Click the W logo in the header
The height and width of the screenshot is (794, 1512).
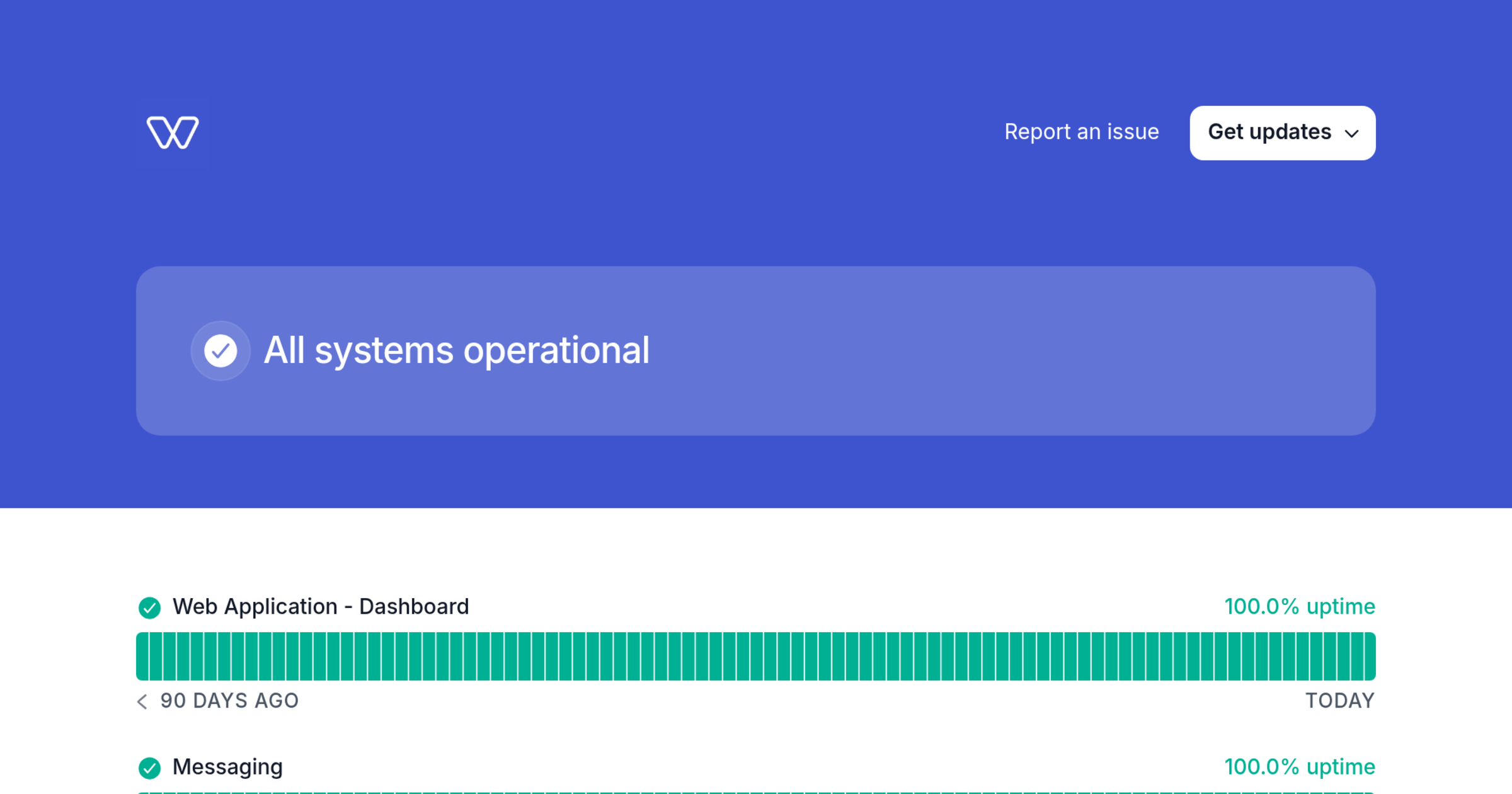pos(173,133)
